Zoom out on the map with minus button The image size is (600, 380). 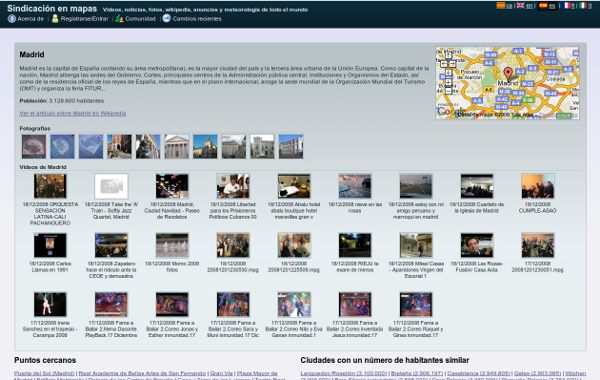click(x=448, y=91)
